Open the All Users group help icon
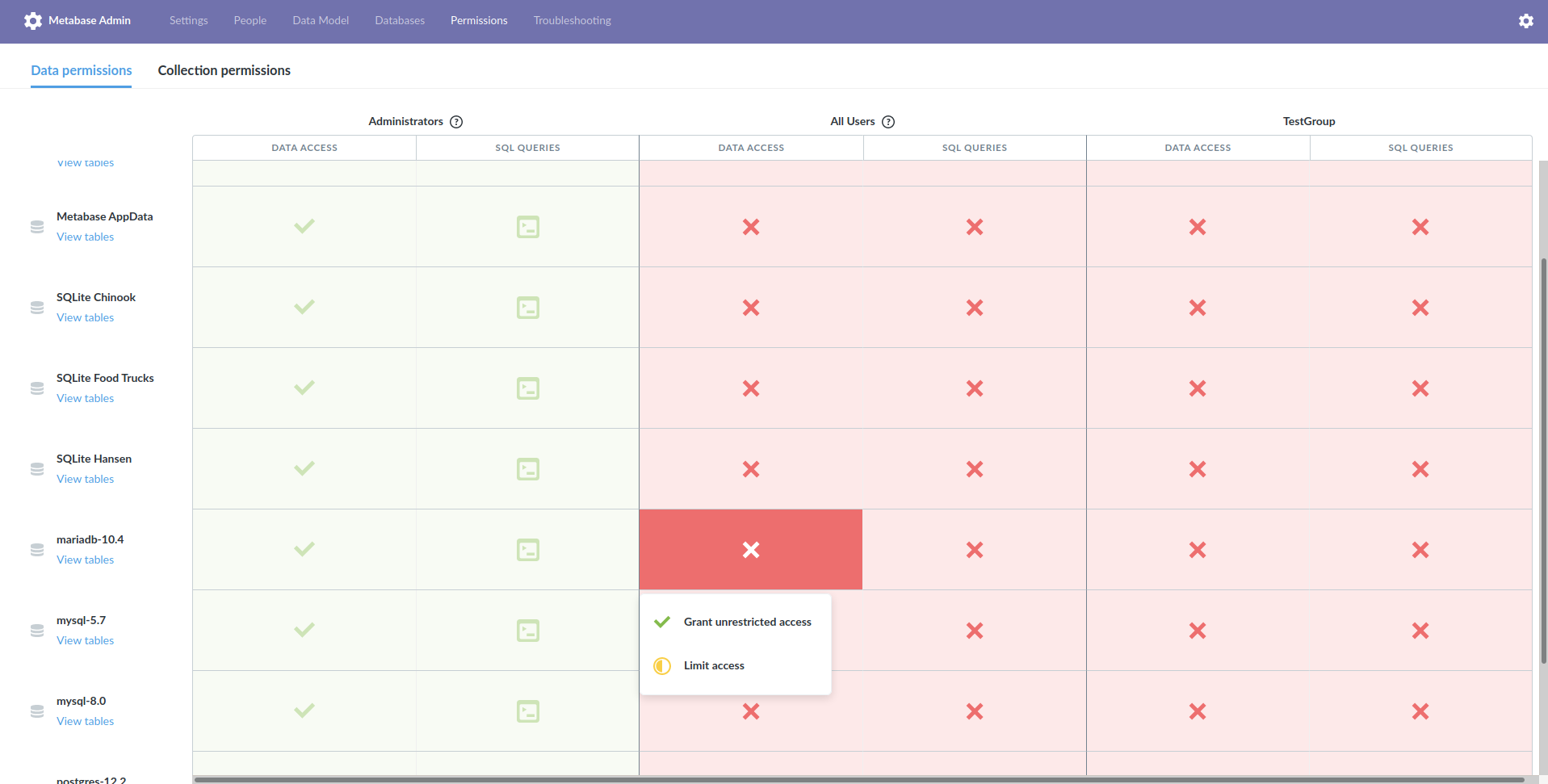Screen dimensions: 1548x784 [x=888, y=122]
